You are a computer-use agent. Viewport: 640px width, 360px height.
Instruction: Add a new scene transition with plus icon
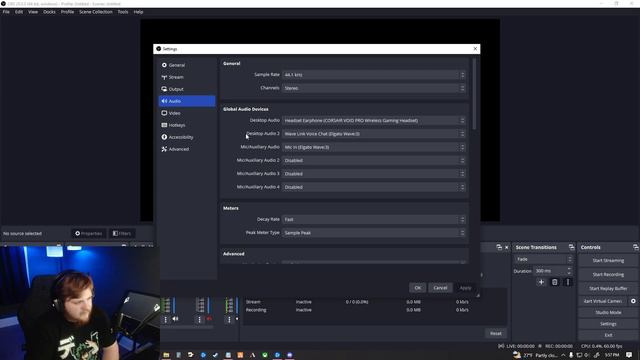pyautogui.click(x=541, y=282)
